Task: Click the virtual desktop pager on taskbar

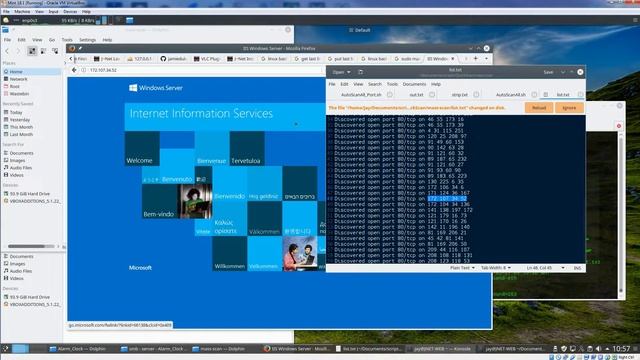Action: point(20,349)
